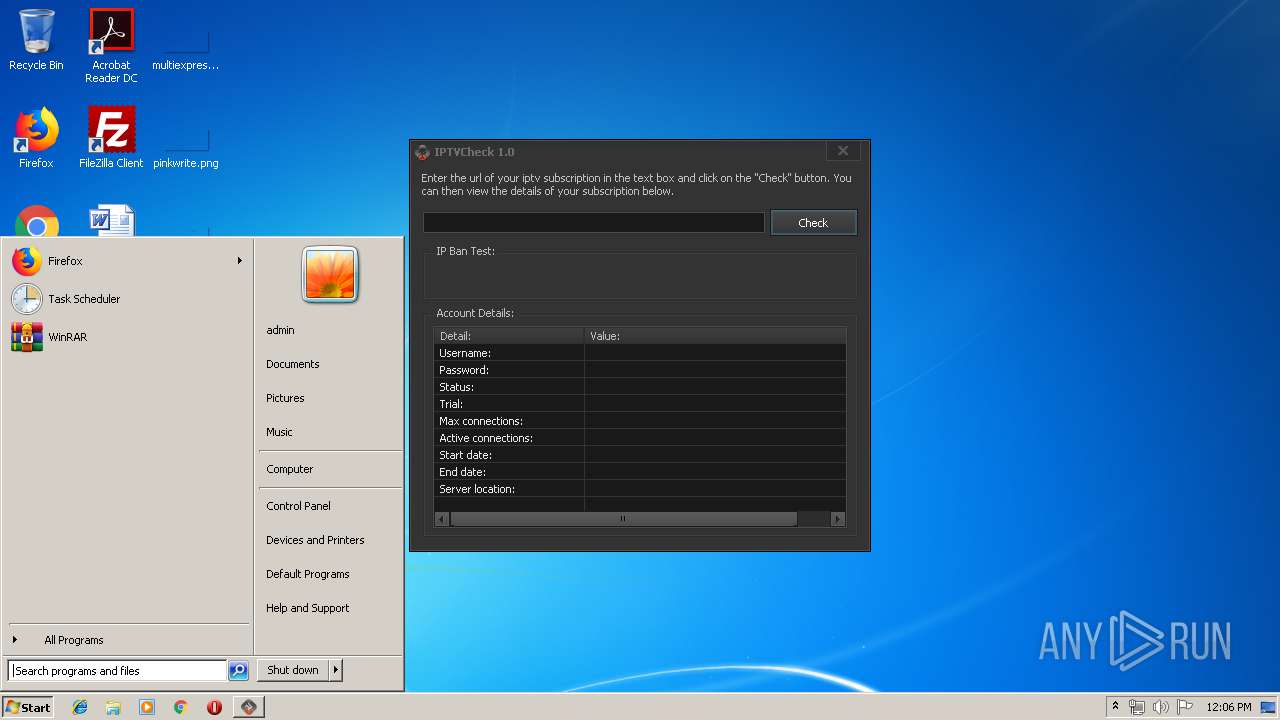Click the Start button

click(x=28, y=707)
